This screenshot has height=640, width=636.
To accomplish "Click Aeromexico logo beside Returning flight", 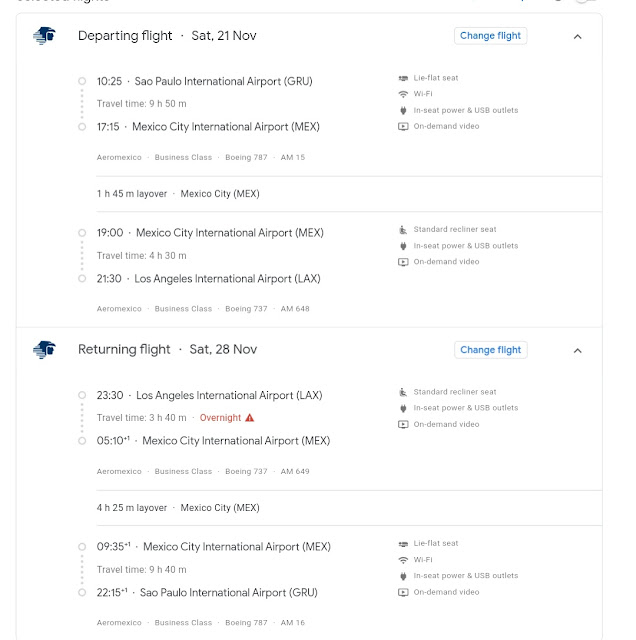I will point(44,350).
